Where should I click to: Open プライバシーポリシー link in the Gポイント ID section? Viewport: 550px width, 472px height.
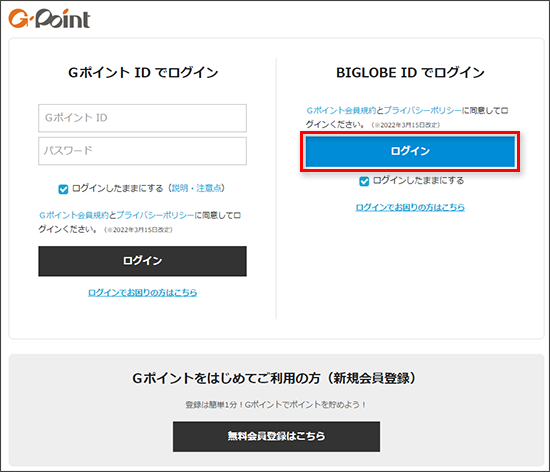click(155, 215)
